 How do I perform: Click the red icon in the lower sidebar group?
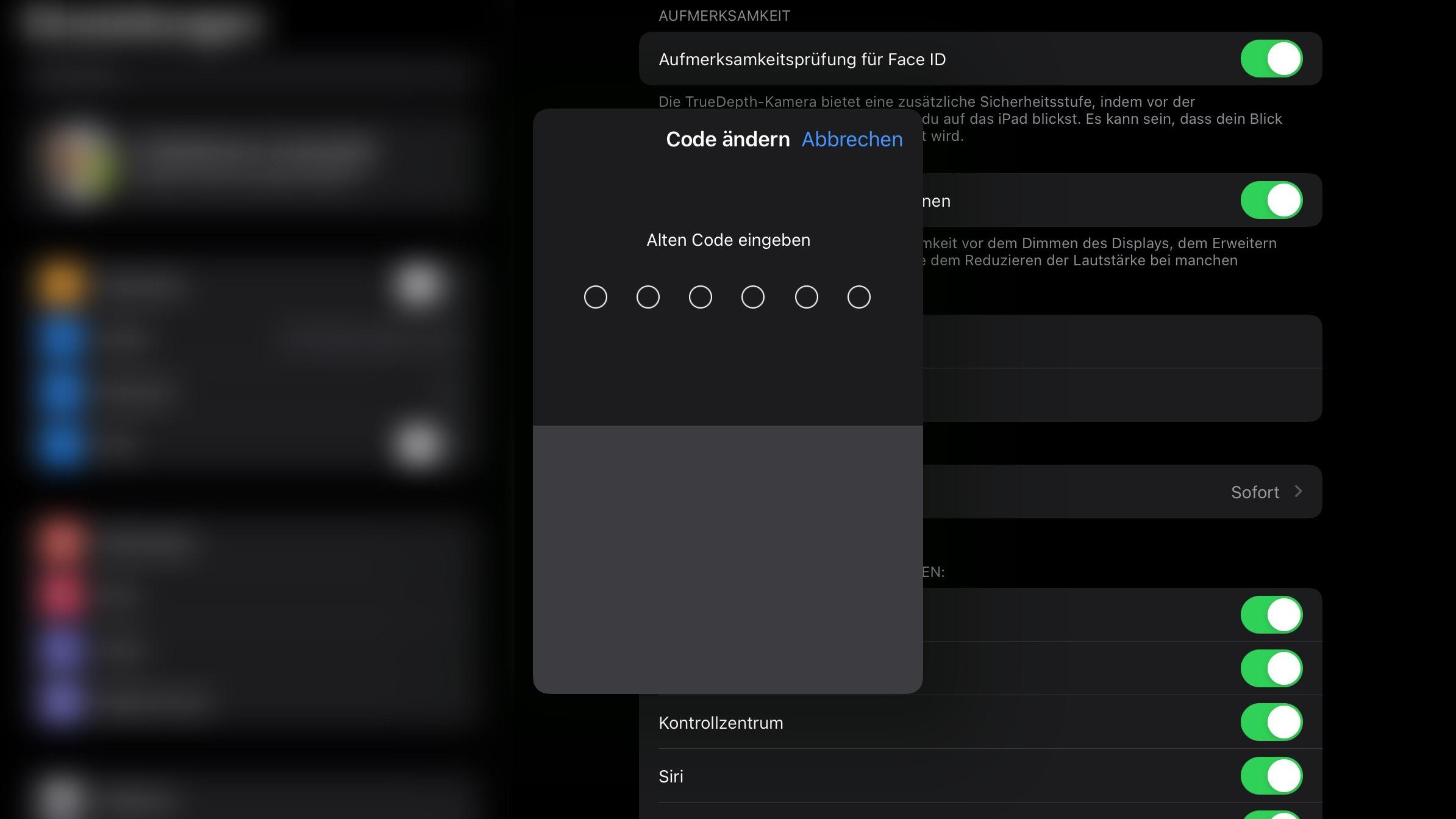pyautogui.click(x=61, y=542)
